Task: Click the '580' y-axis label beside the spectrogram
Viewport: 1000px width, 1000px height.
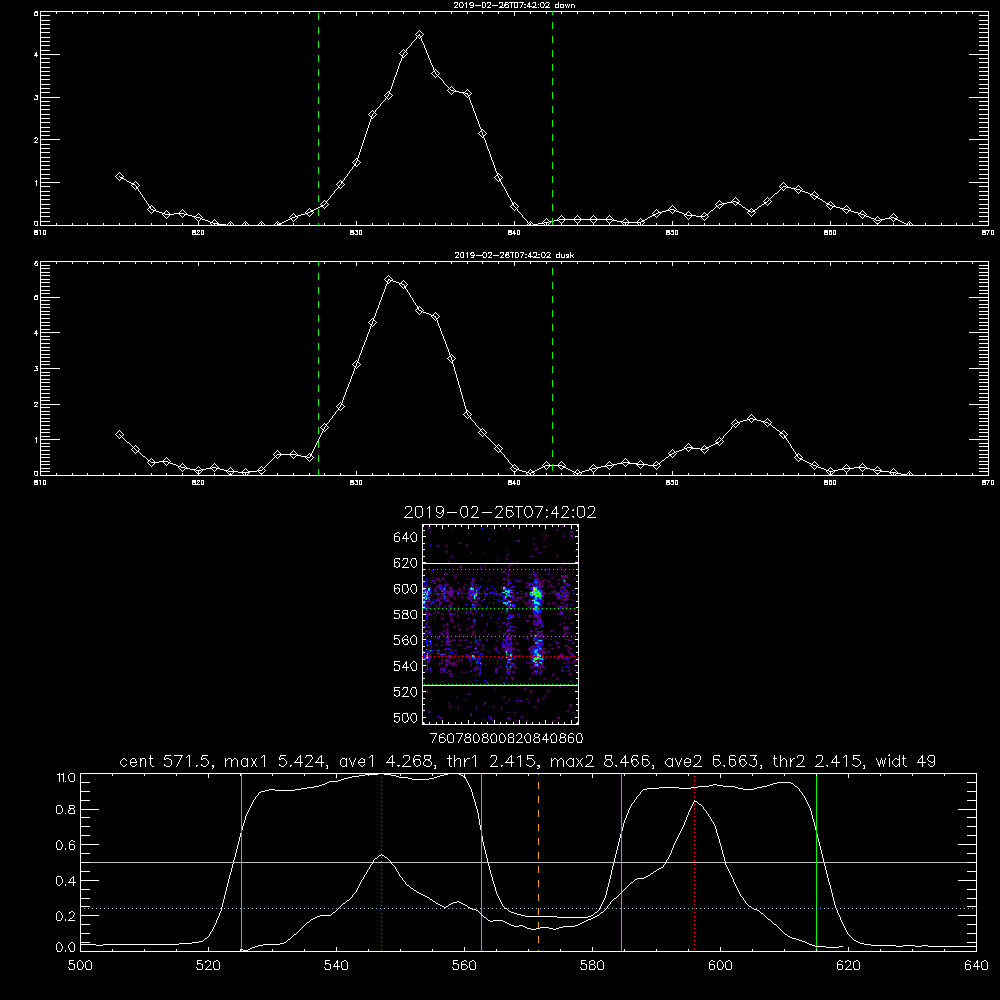Action: point(406,615)
